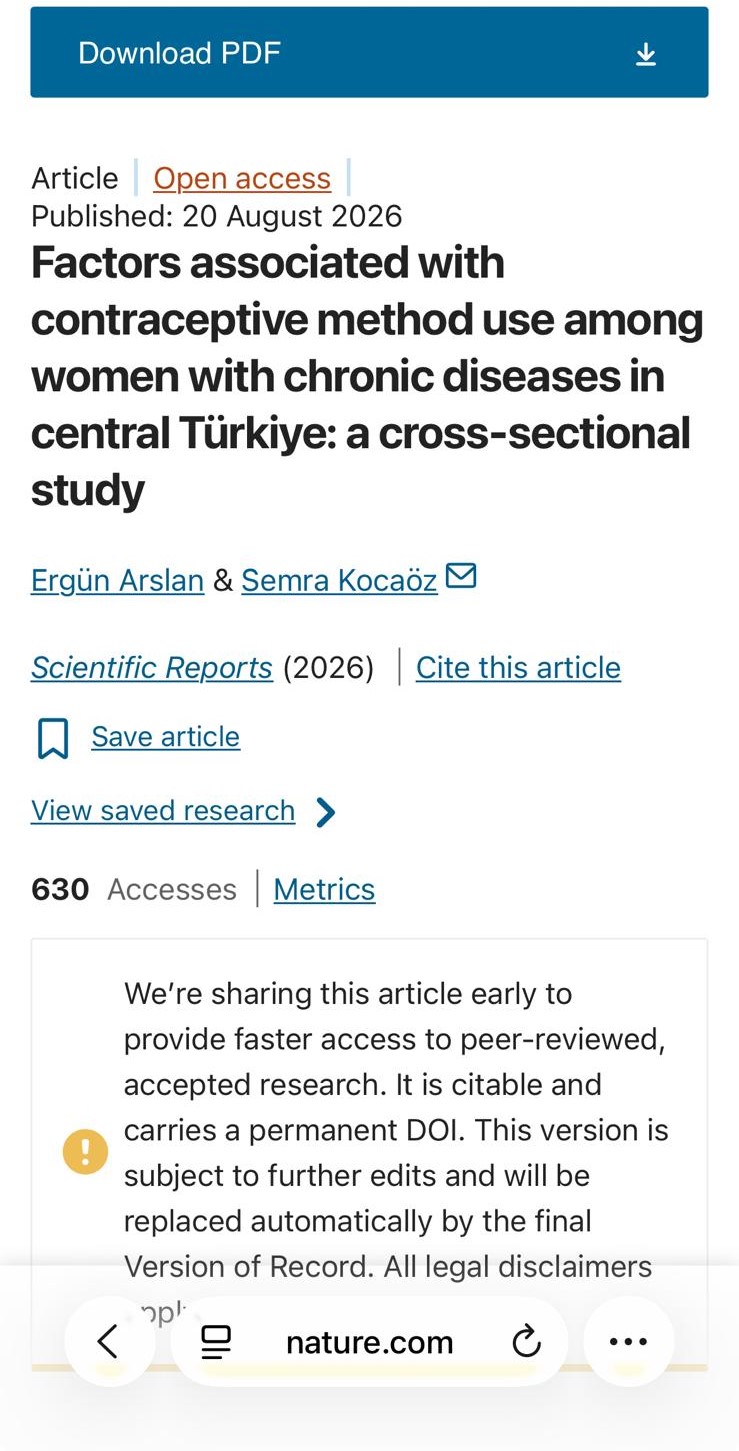Tap the download arrow icon
The width and height of the screenshot is (739, 1451).
point(646,54)
